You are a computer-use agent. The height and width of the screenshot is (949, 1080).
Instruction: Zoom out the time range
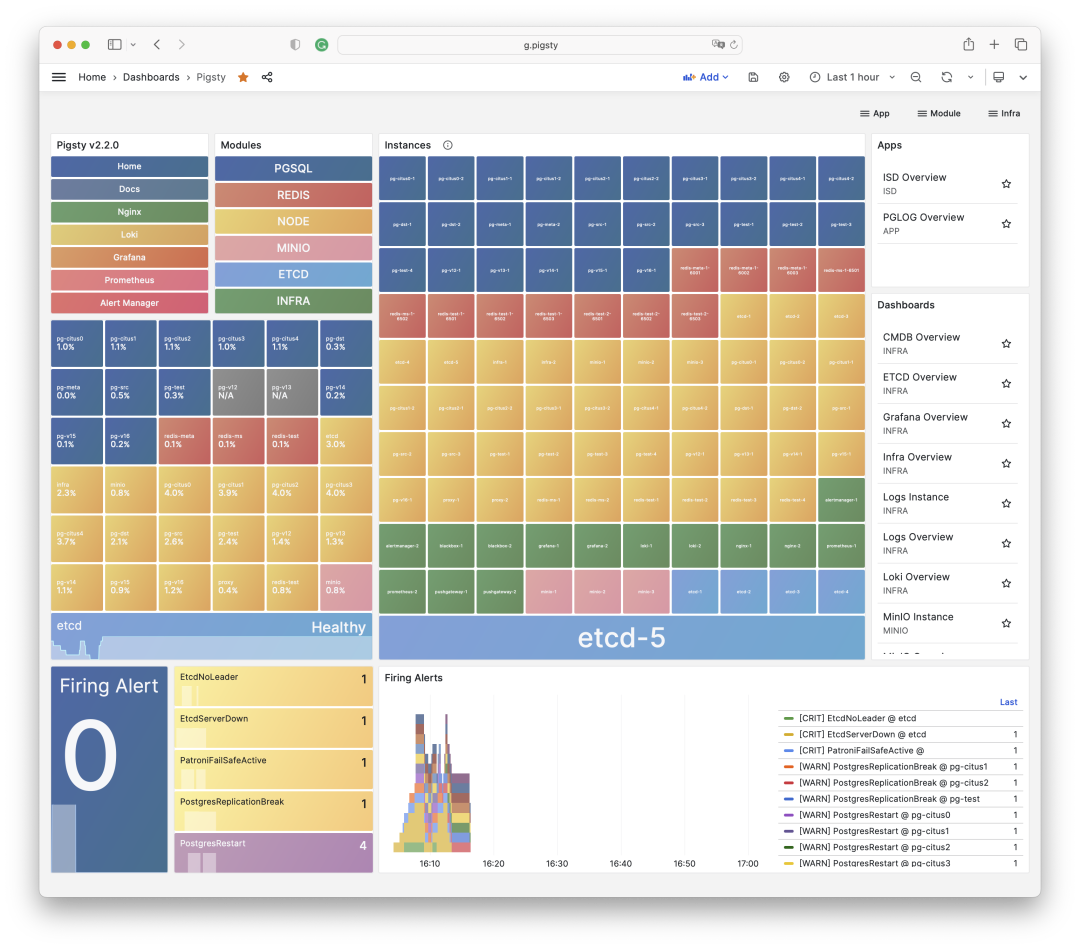click(916, 77)
